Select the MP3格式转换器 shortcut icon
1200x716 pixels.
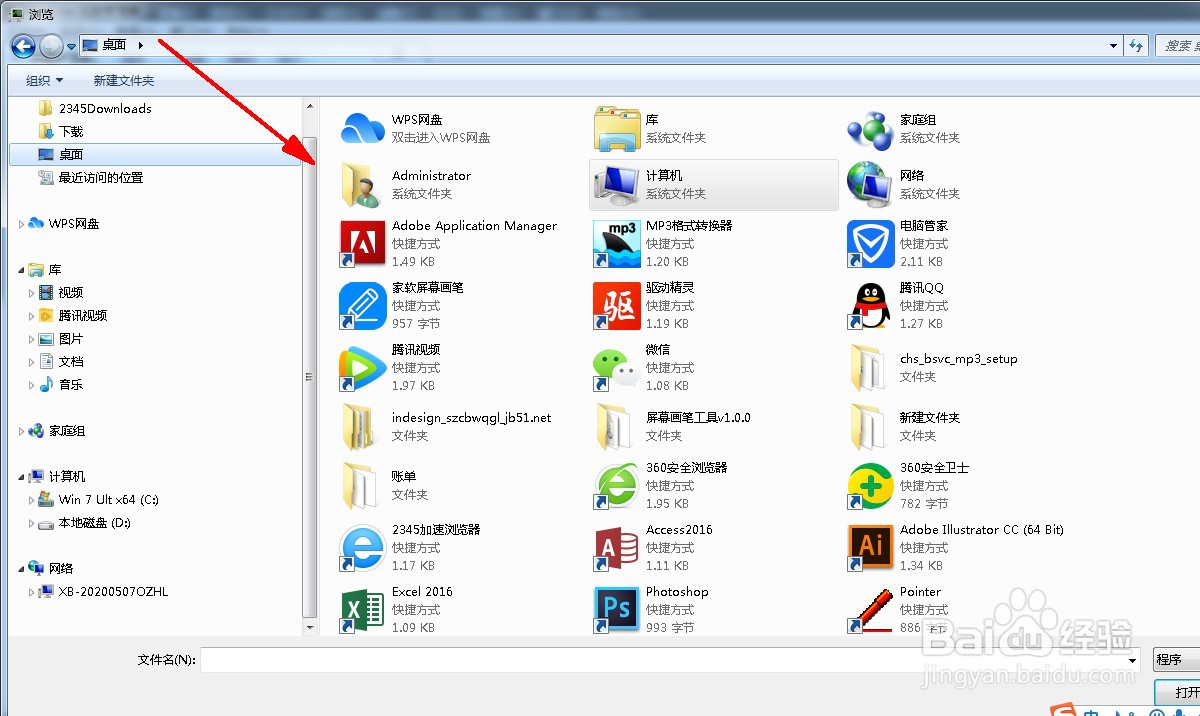617,244
